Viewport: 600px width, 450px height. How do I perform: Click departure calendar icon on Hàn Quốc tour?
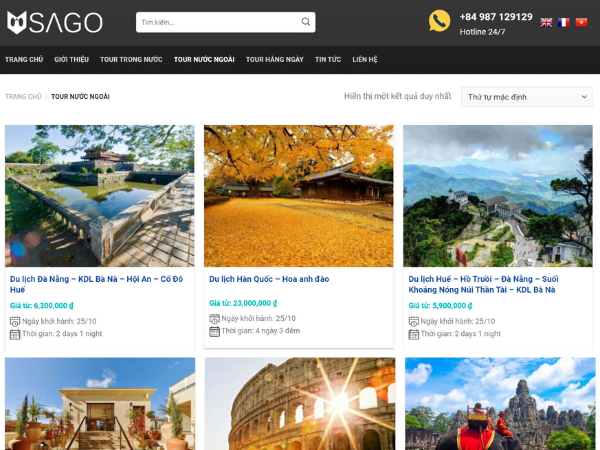point(215,318)
